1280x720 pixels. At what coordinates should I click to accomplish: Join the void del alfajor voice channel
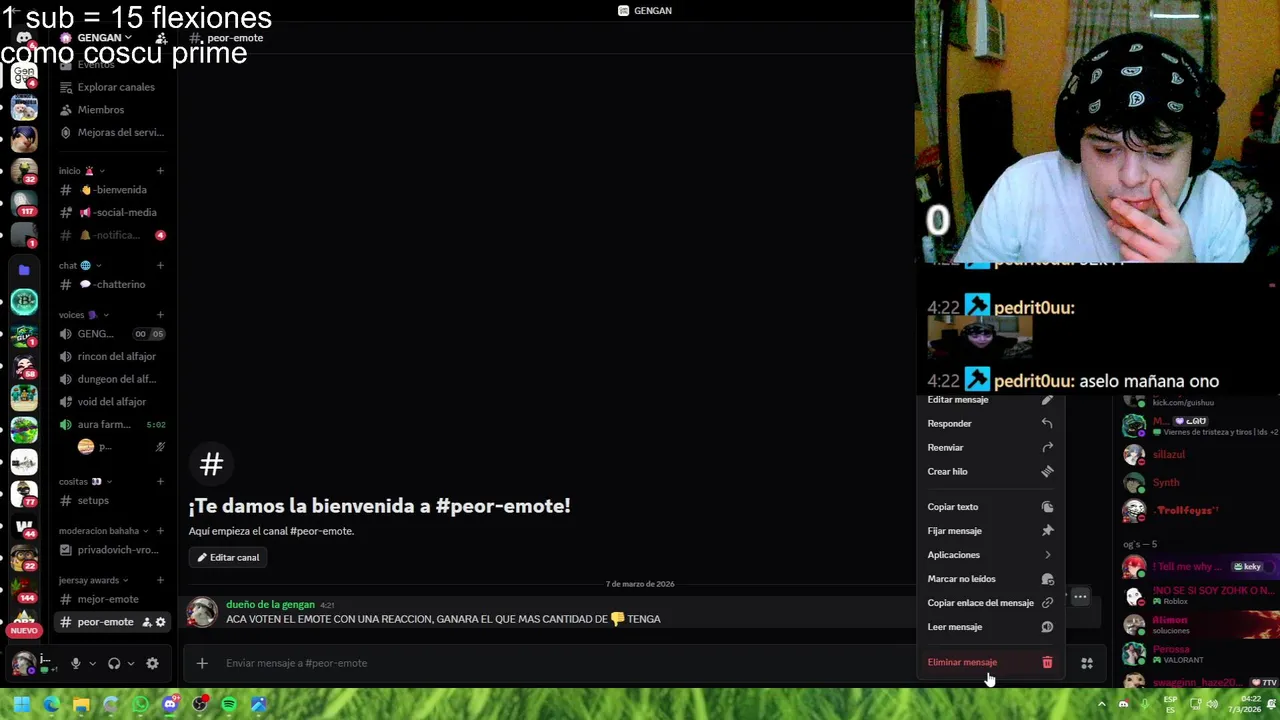point(112,402)
